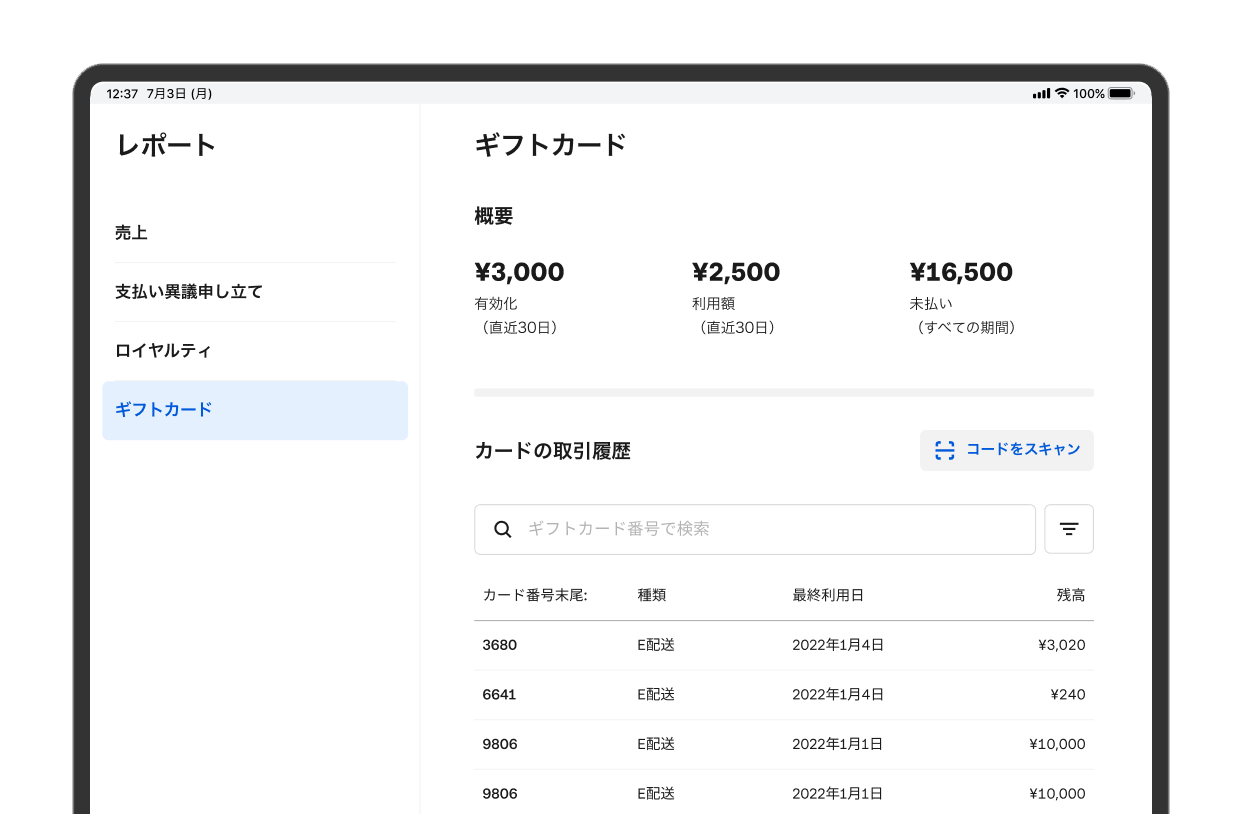Focus the ギフトカード番号で検索 field

(755, 529)
